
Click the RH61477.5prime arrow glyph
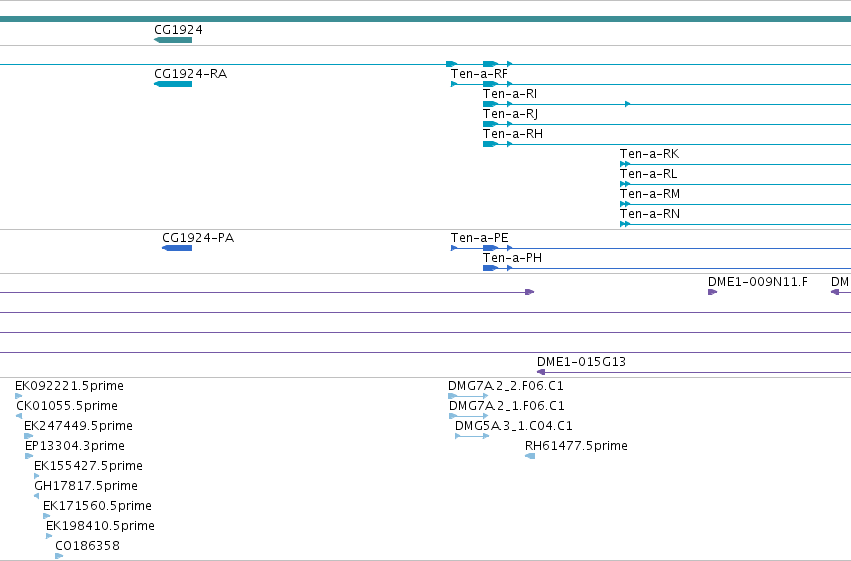tap(530, 456)
